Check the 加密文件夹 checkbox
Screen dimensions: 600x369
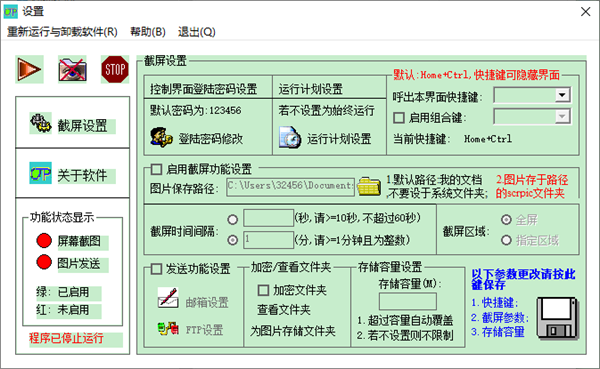click(x=263, y=290)
